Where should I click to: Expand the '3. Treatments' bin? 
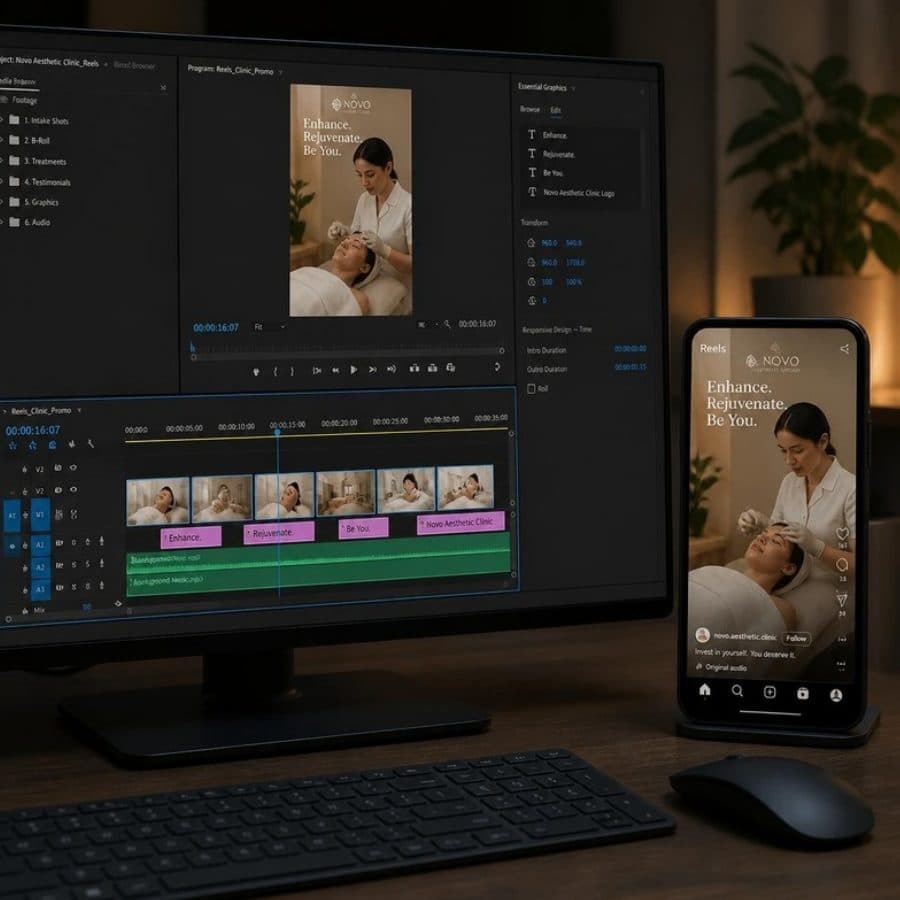(x=2, y=161)
